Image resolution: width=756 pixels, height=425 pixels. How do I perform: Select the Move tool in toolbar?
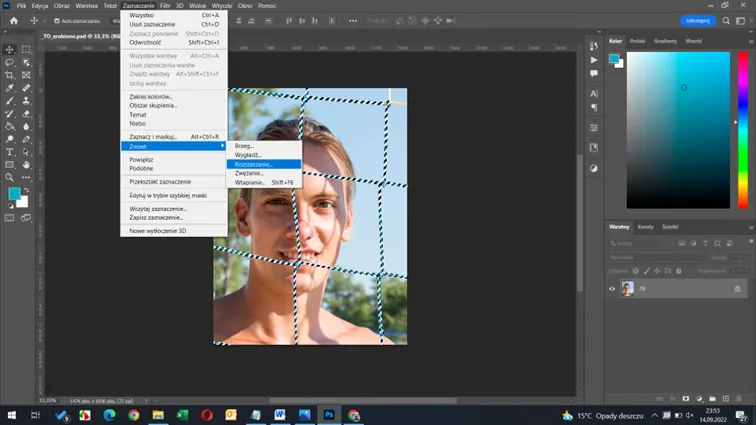coord(10,49)
